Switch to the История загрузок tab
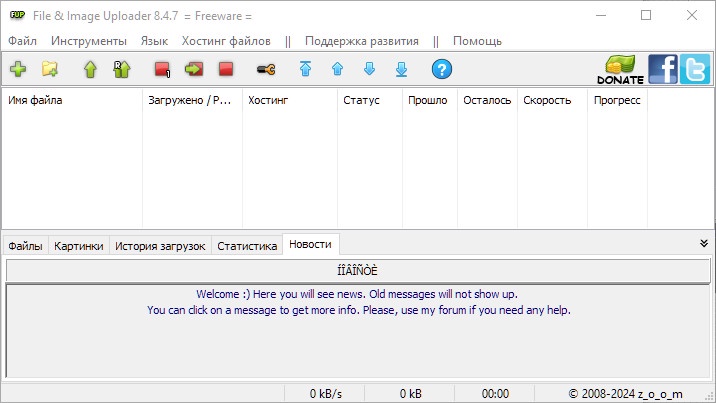This screenshot has width=716, height=403. pos(160,246)
